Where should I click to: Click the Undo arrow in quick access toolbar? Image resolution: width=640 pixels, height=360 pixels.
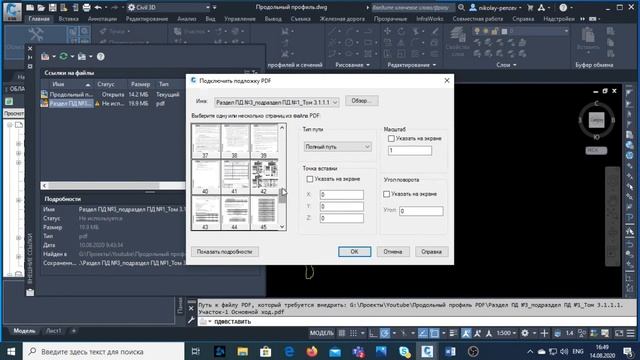tap(98, 7)
